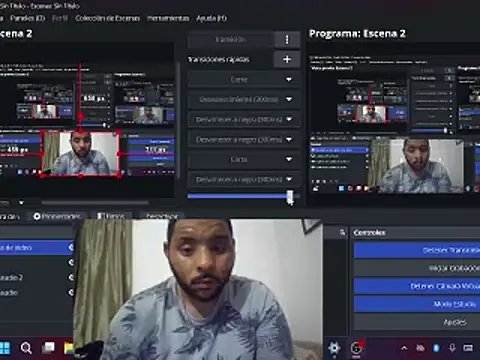Image resolution: width=480 pixels, height=360 pixels.
Task: Open Ajustes from Controles panel
Action: (x=417, y=322)
